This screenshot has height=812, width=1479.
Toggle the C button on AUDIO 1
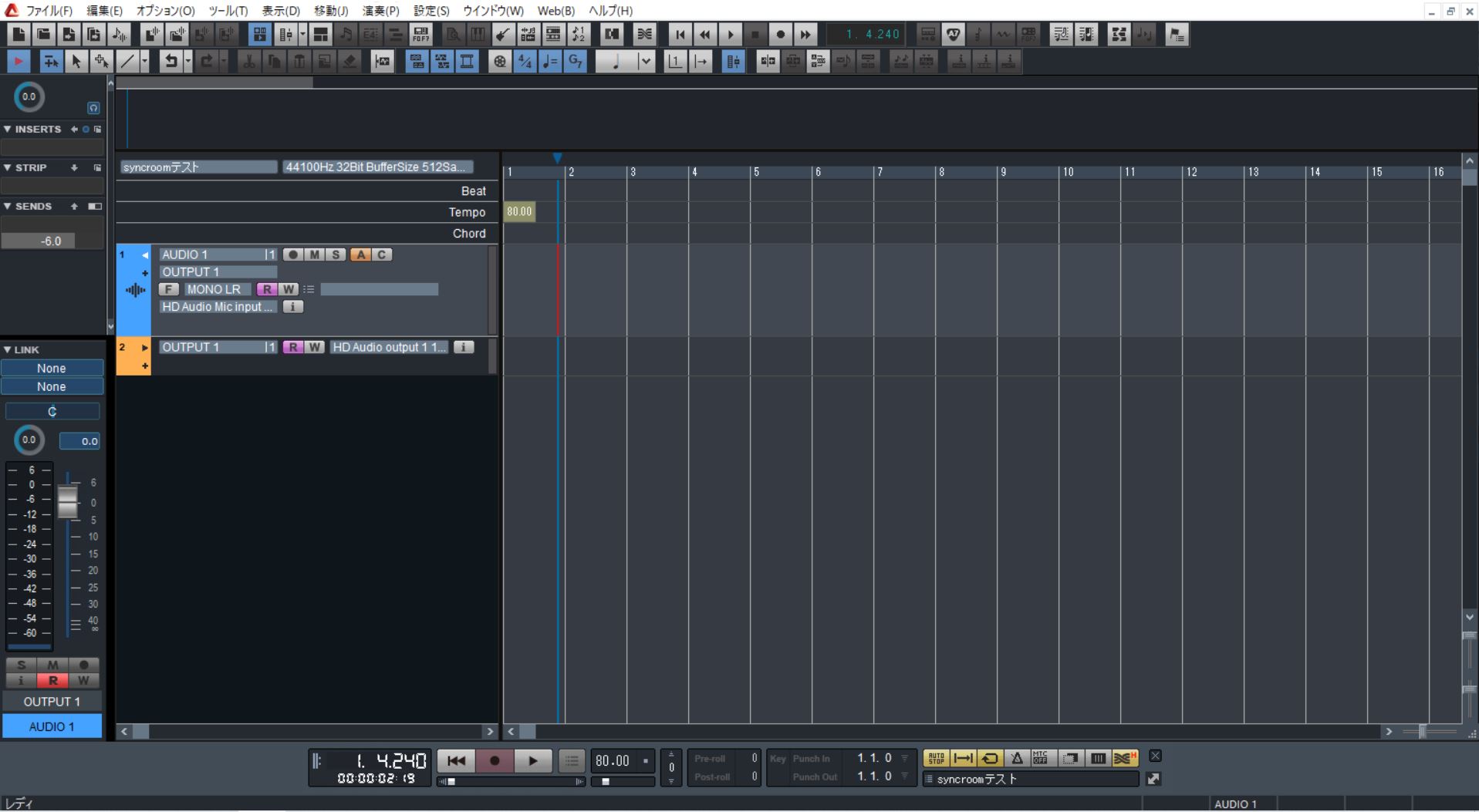tap(382, 254)
